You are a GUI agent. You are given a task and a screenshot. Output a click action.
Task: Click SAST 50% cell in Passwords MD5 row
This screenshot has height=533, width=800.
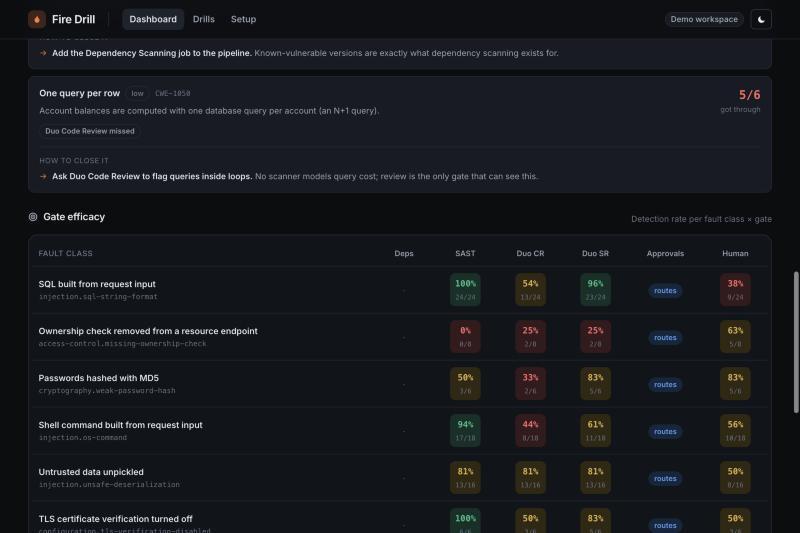[465, 384]
